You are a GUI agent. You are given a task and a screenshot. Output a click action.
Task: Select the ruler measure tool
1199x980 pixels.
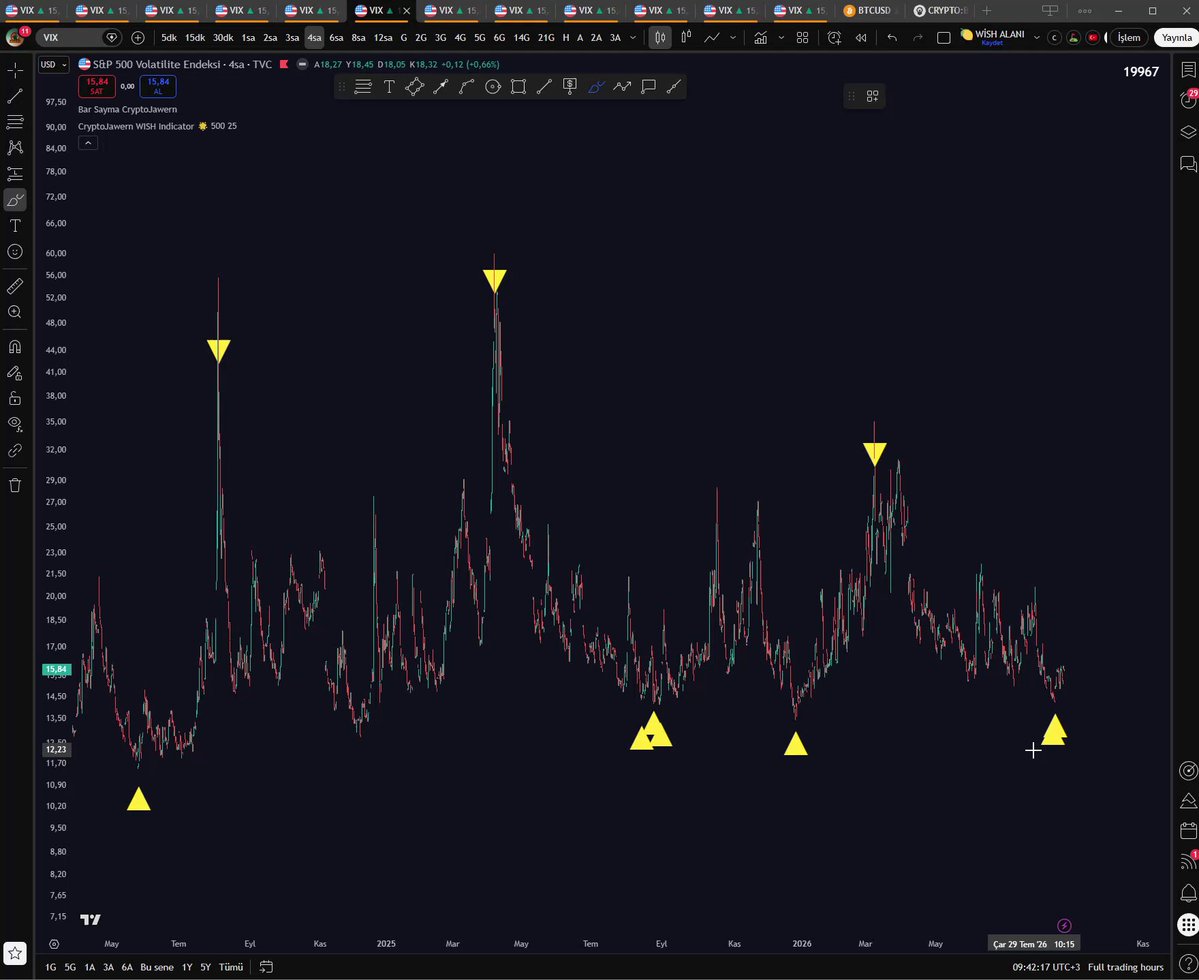(15, 286)
